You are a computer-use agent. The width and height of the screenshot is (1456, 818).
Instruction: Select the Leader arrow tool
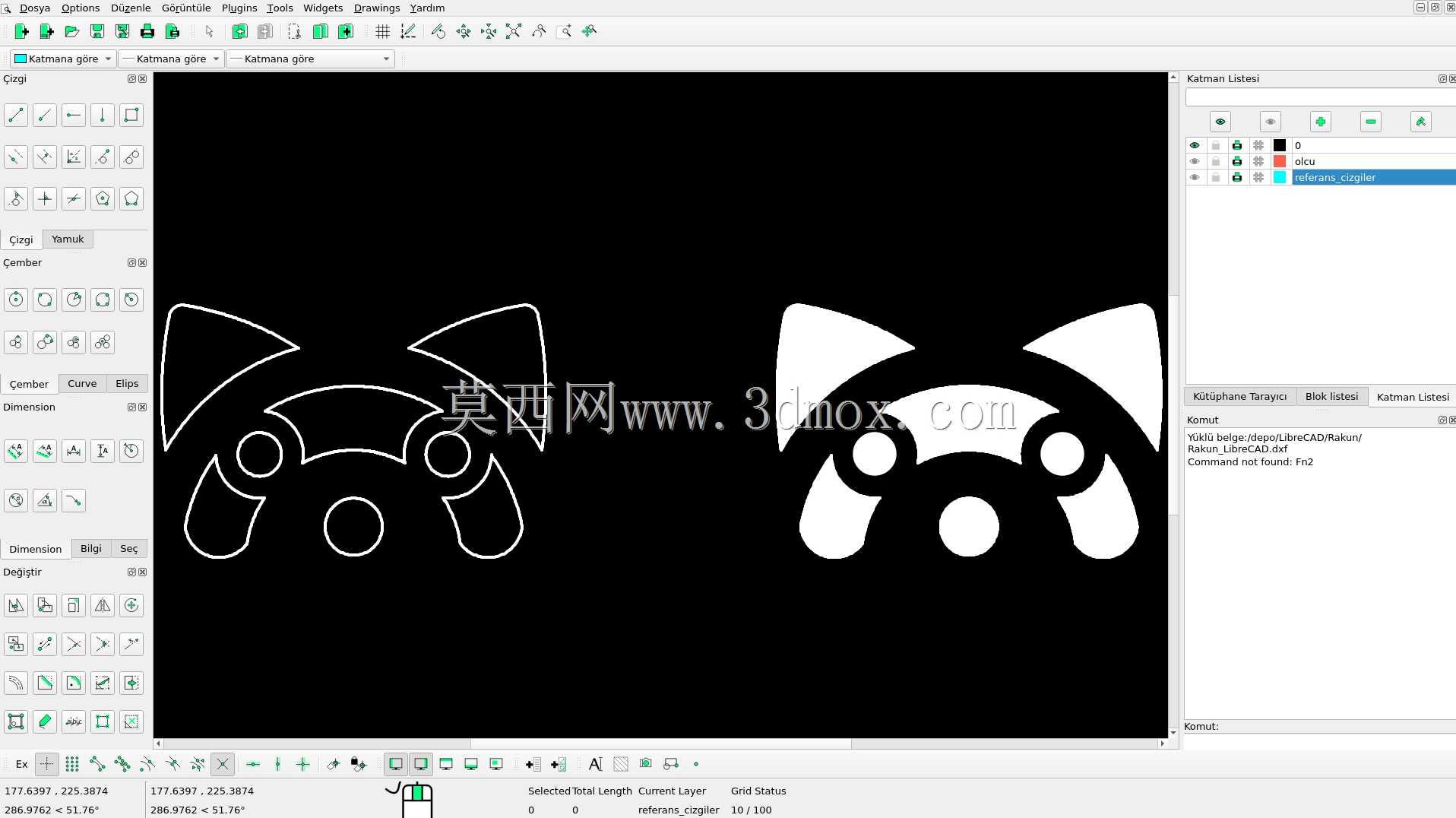pyautogui.click(x=74, y=500)
